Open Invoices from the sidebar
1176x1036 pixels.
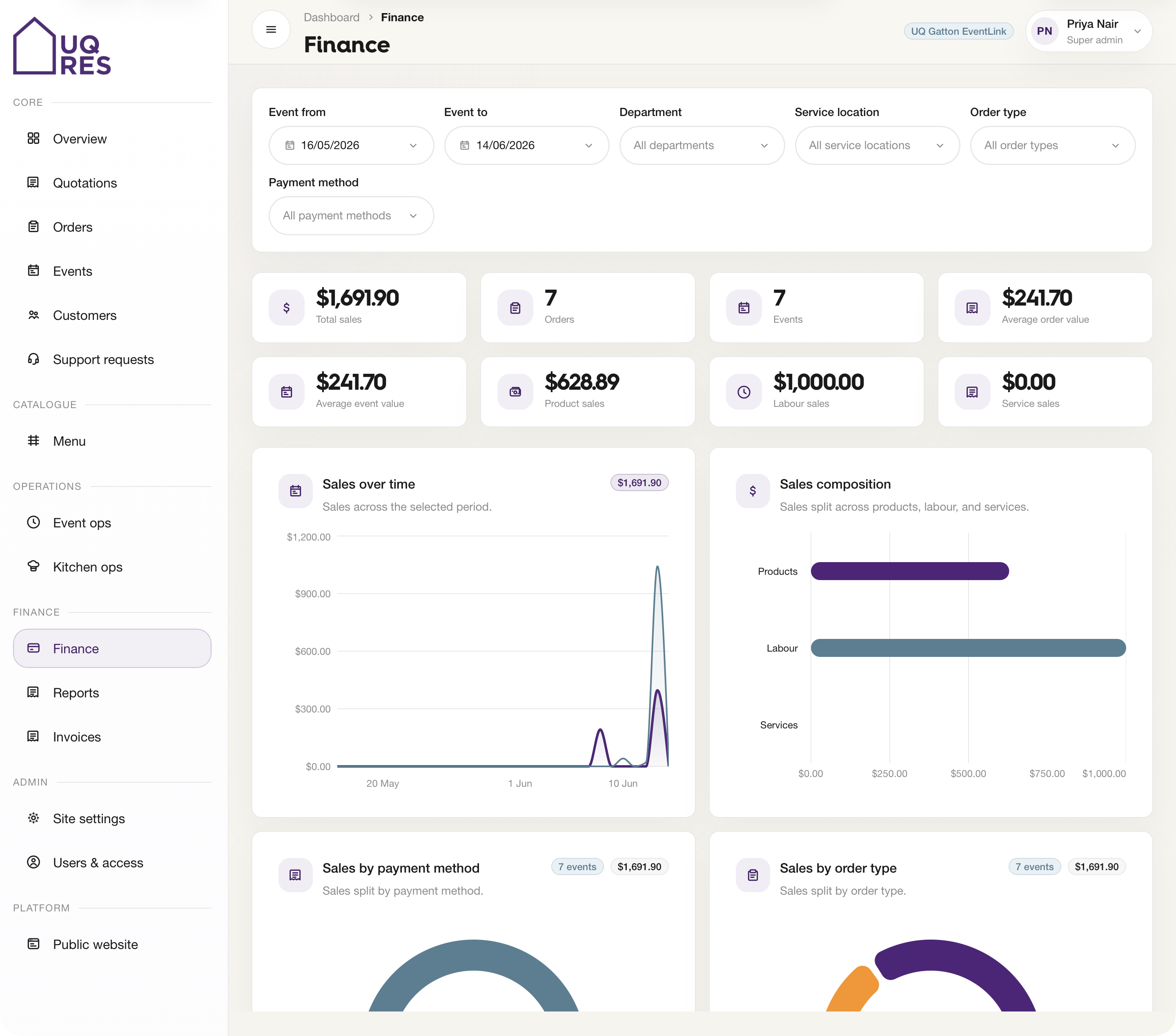[112, 737]
